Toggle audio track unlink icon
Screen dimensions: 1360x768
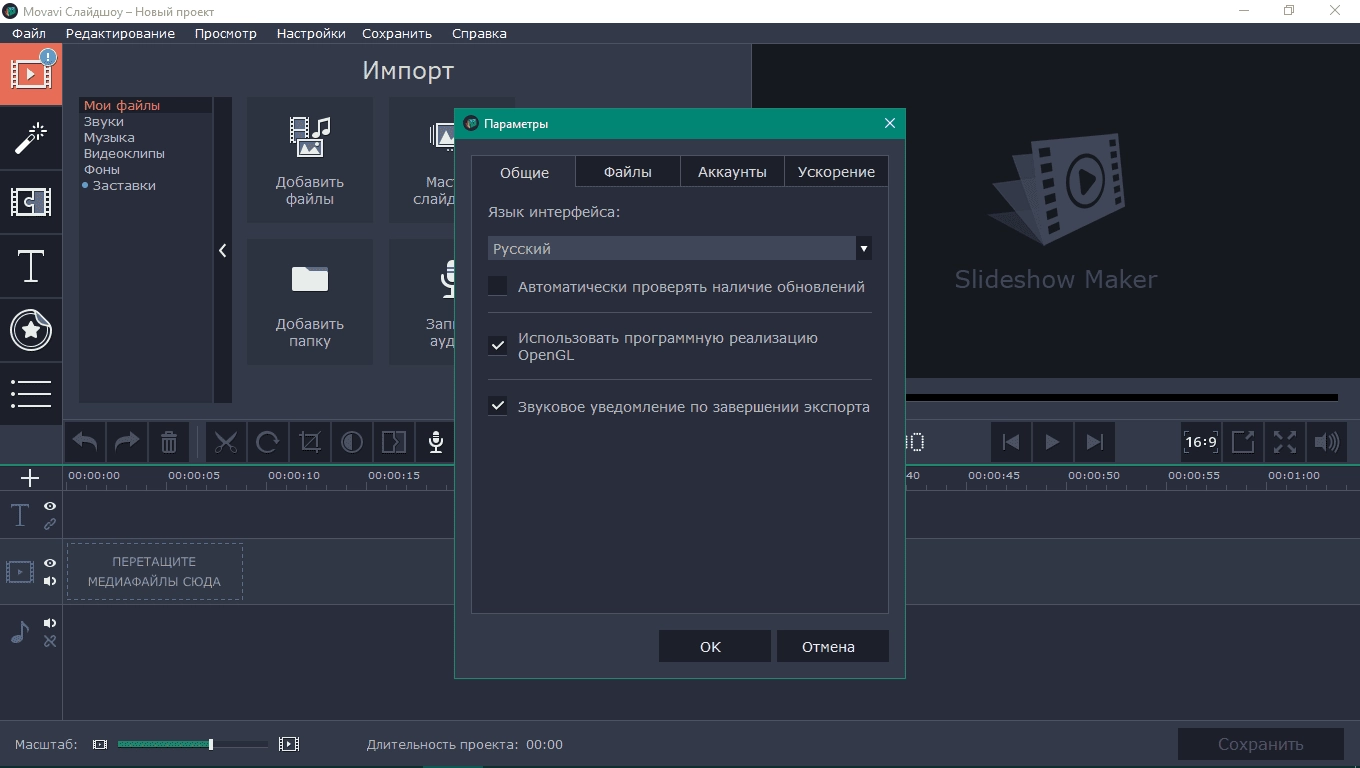50,641
